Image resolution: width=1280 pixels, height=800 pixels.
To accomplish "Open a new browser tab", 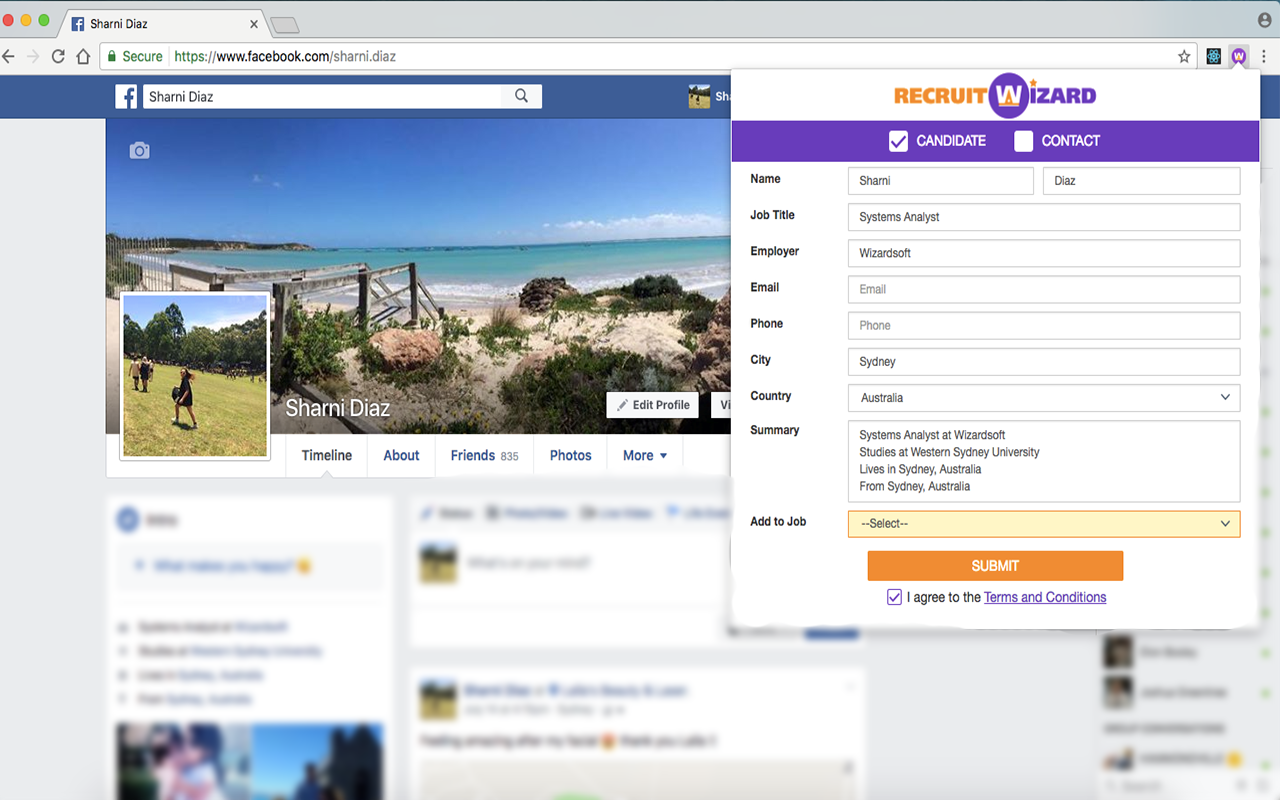I will point(285,25).
